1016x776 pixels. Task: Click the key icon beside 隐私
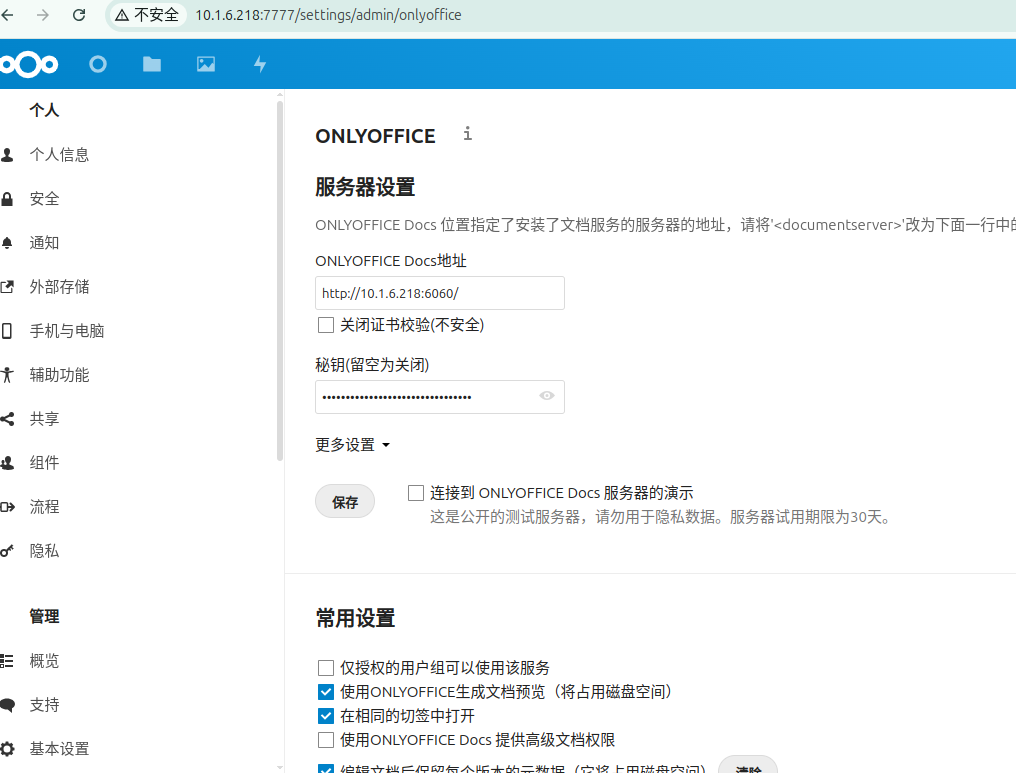[x=7, y=551]
